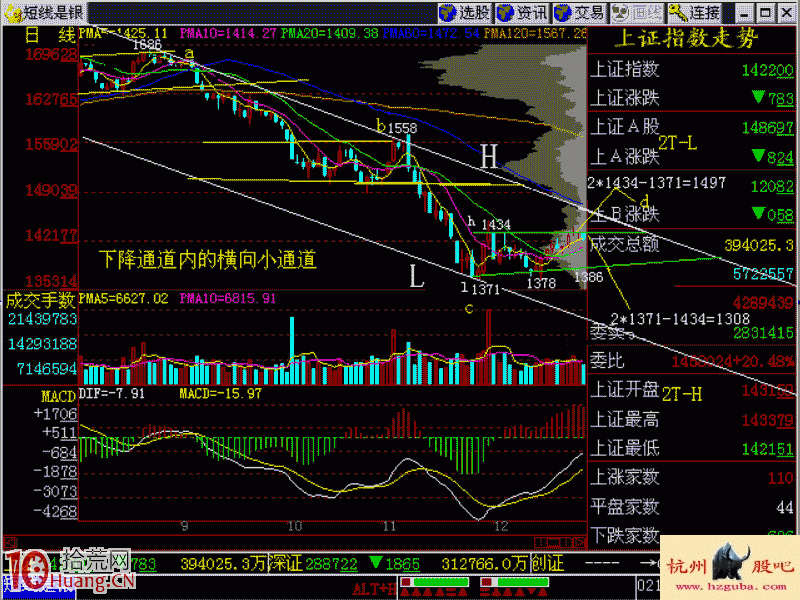Click the globe icon beside 交易
The image size is (800, 600).
(563, 13)
